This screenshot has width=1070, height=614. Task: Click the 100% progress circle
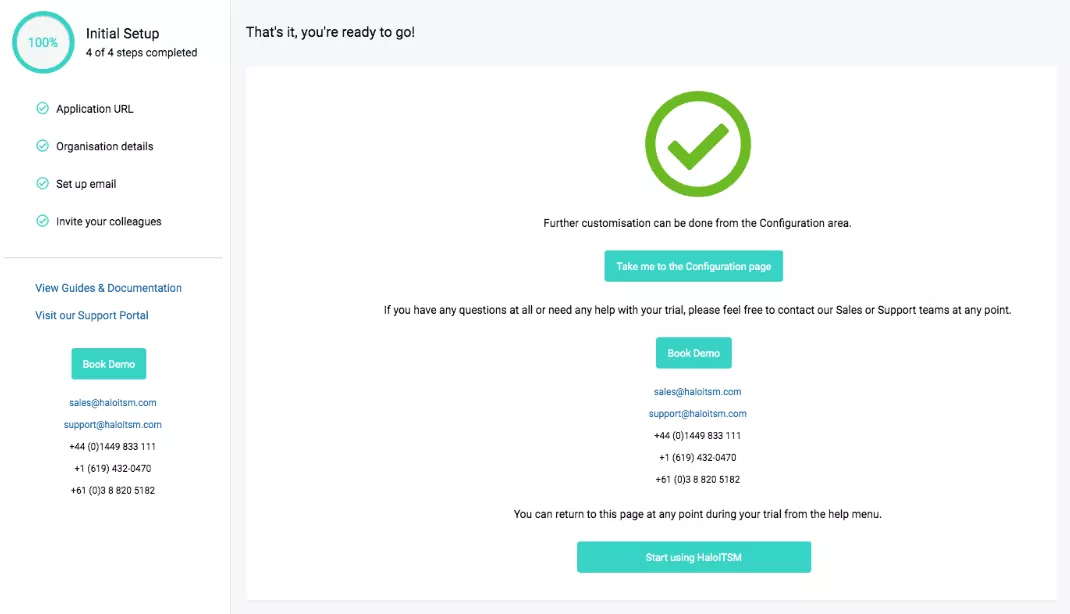43,42
